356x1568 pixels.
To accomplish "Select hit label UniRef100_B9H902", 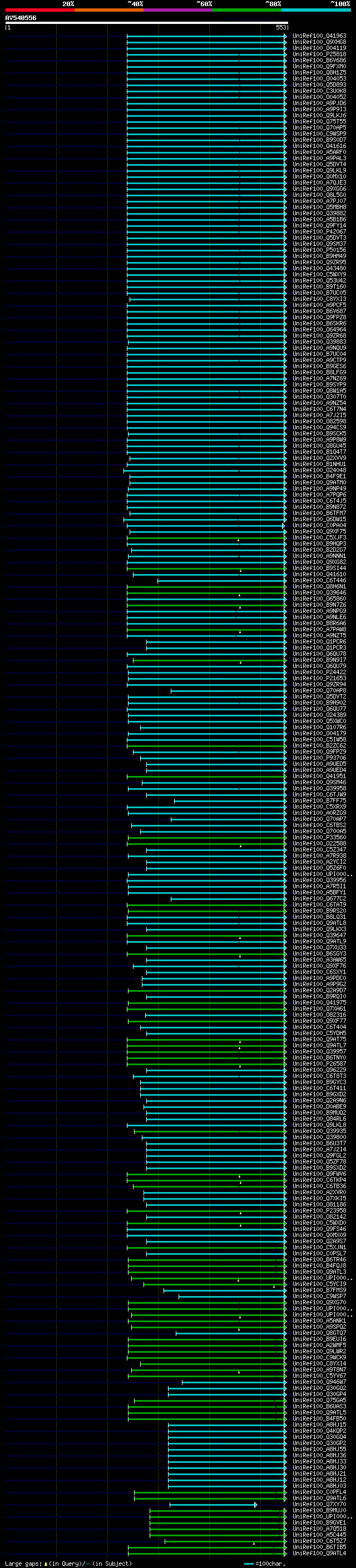I will 319,703.
